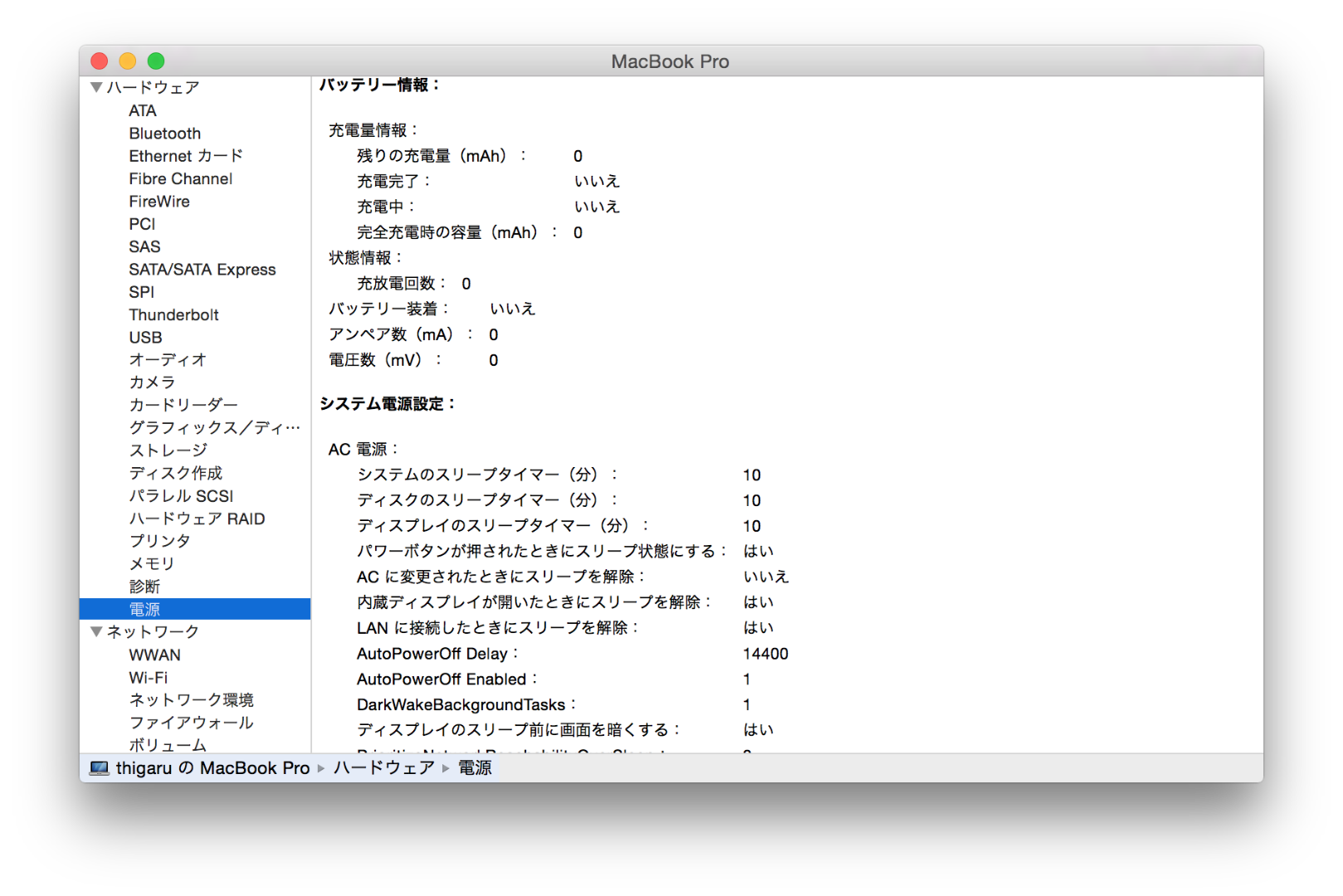Select ATA in the sidebar

(143, 110)
